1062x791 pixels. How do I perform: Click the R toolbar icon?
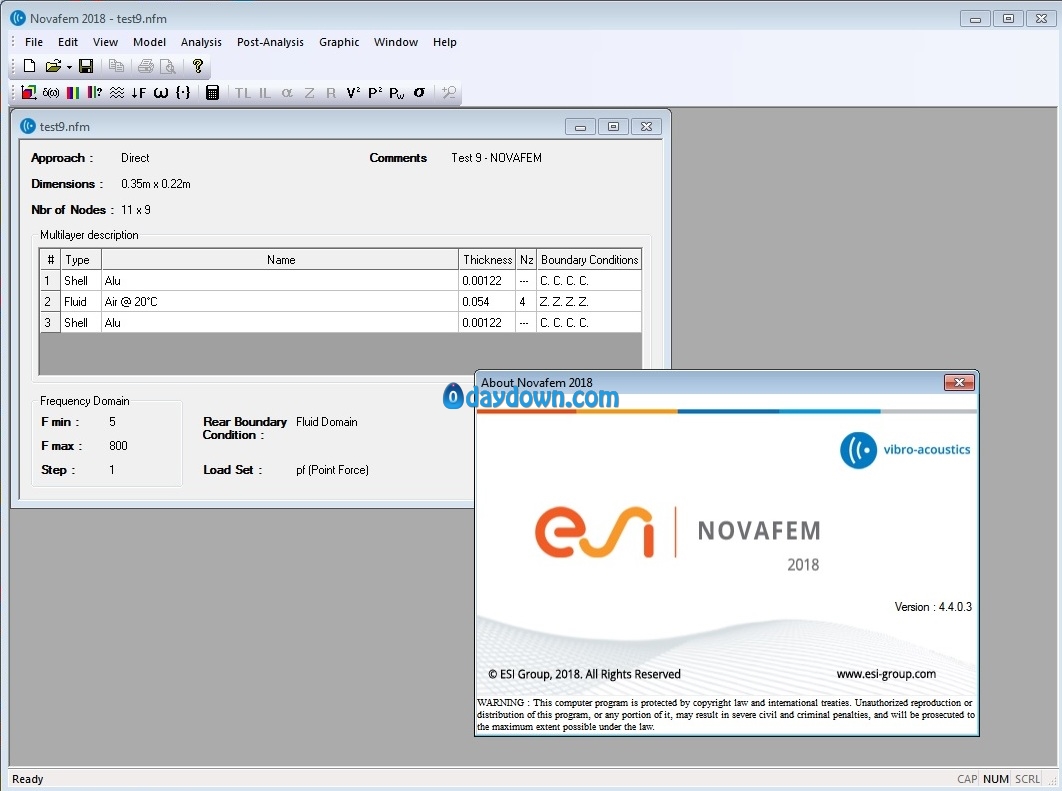coord(331,93)
